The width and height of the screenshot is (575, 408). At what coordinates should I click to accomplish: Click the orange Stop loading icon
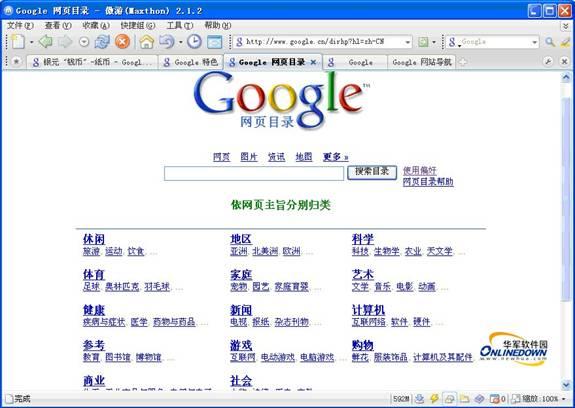click(122, 41)
